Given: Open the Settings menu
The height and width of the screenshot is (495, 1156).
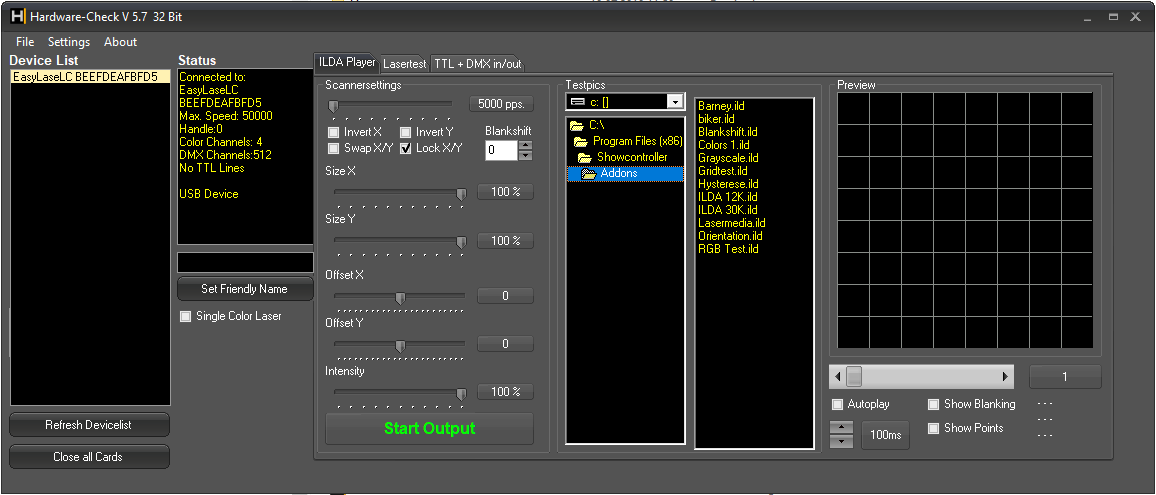Looking at the screenshot, I should [69, 42].
